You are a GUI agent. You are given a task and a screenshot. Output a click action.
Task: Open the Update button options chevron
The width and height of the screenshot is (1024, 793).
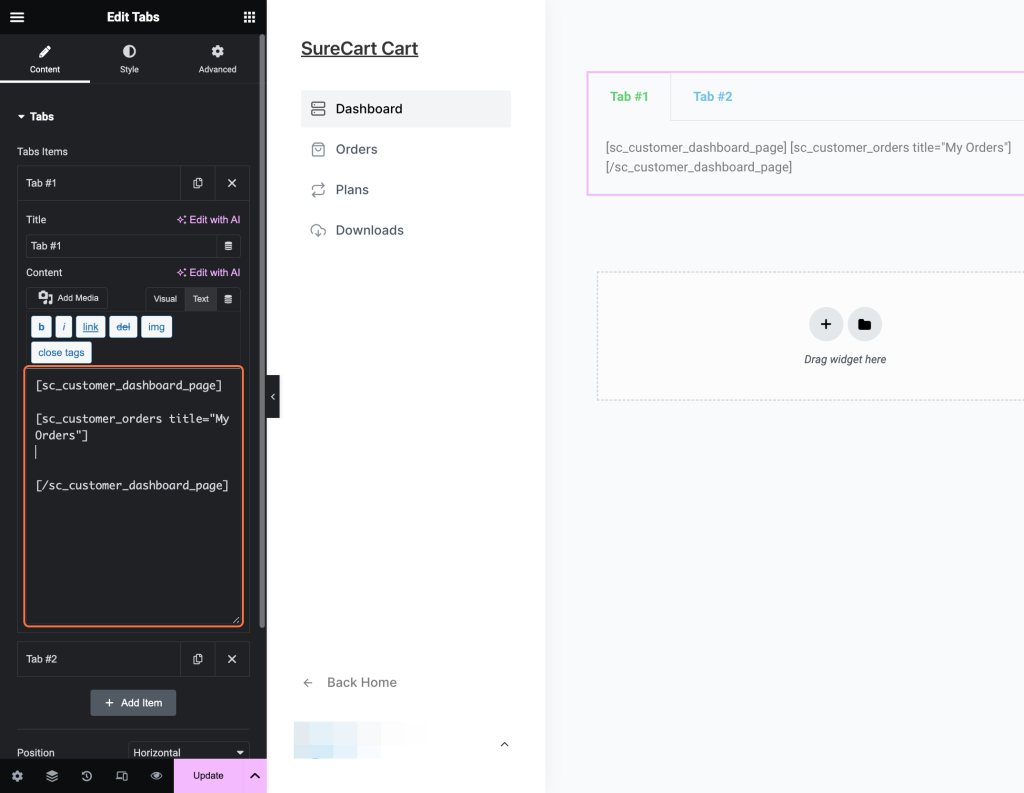[254, 775]
